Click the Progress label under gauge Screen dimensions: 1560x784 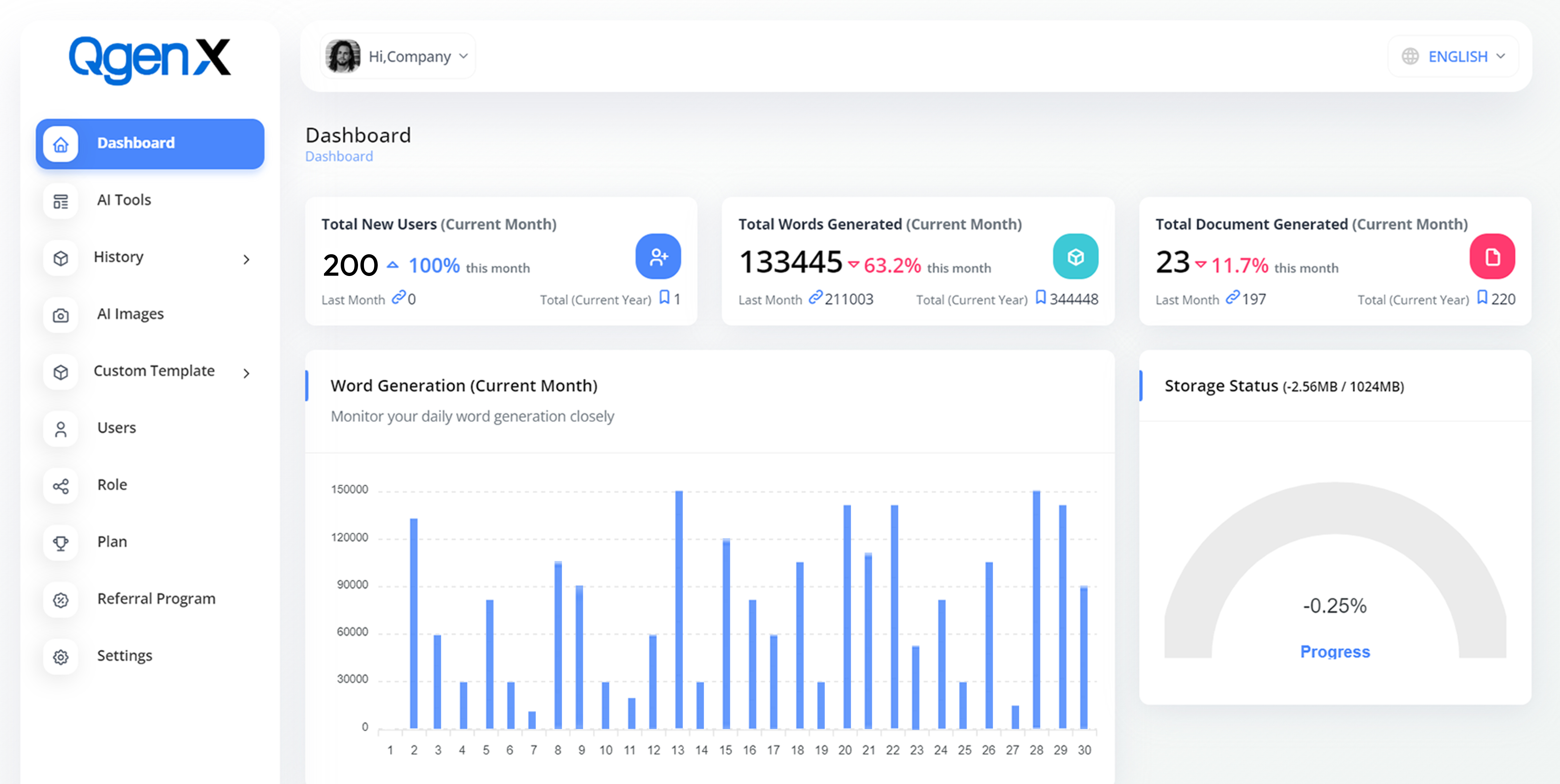click(x=1335, y=652)
